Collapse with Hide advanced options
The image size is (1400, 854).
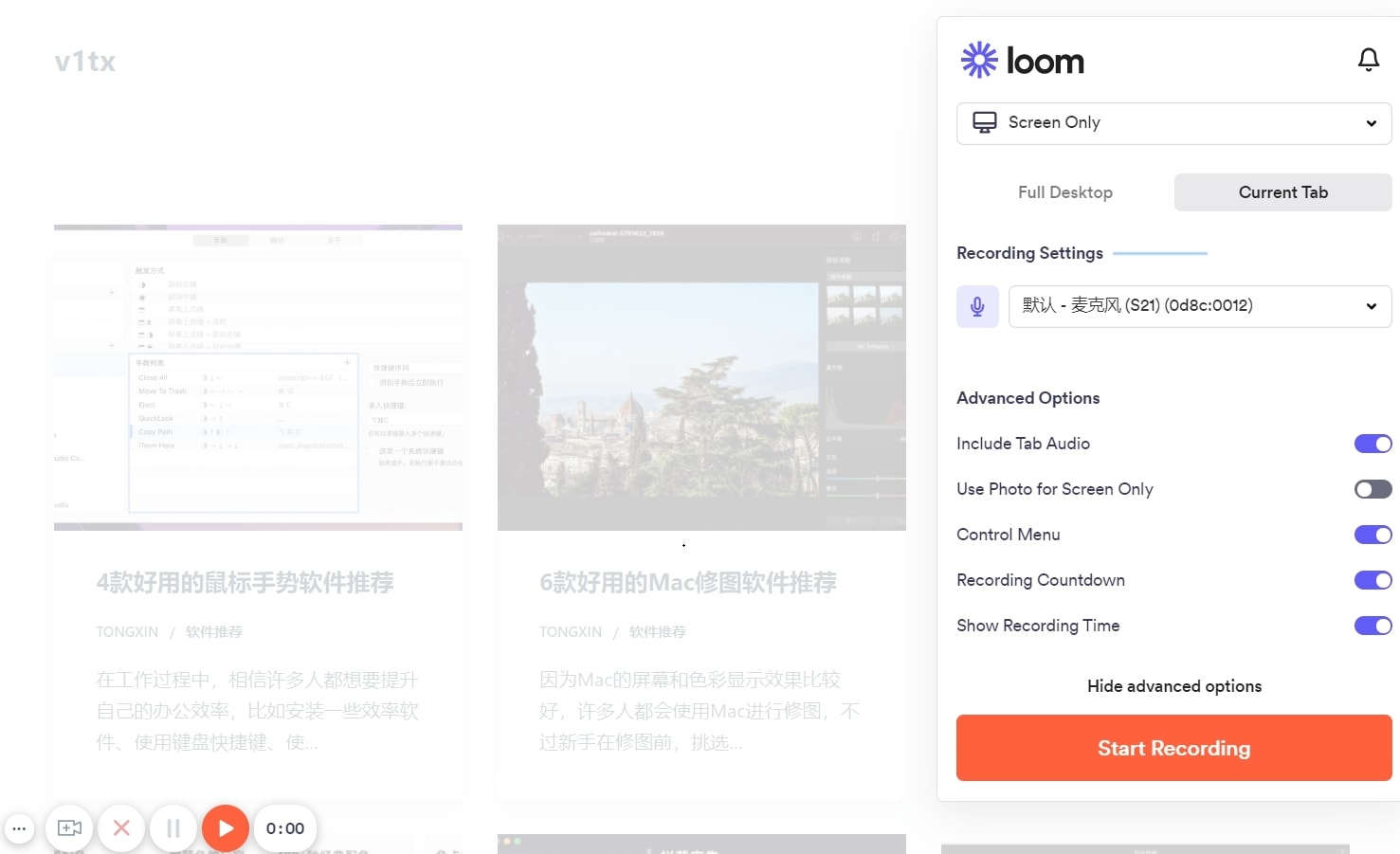coord(1173,686)
